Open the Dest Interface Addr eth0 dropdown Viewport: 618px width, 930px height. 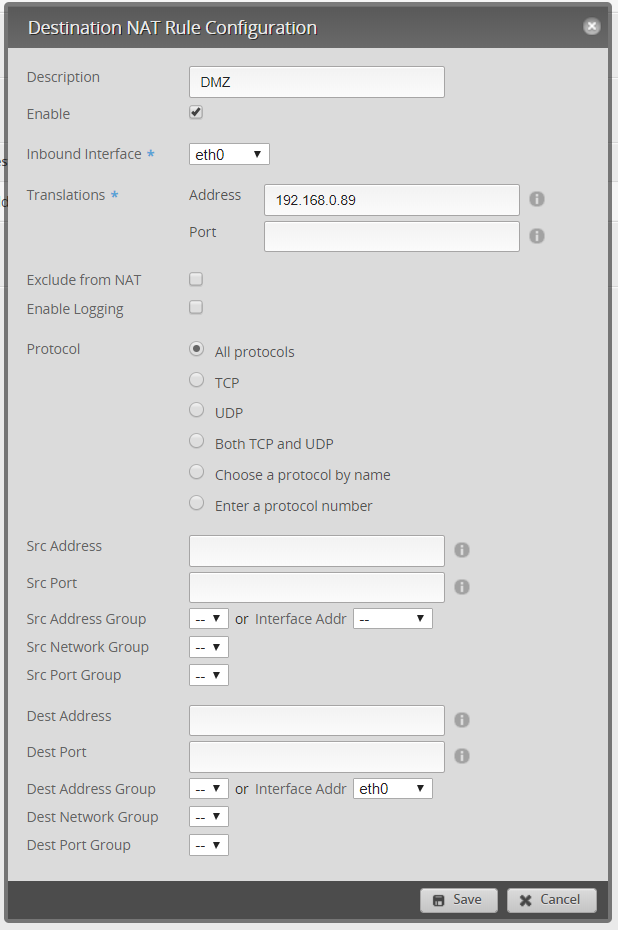pyautogui.click(x=392, y=789)
